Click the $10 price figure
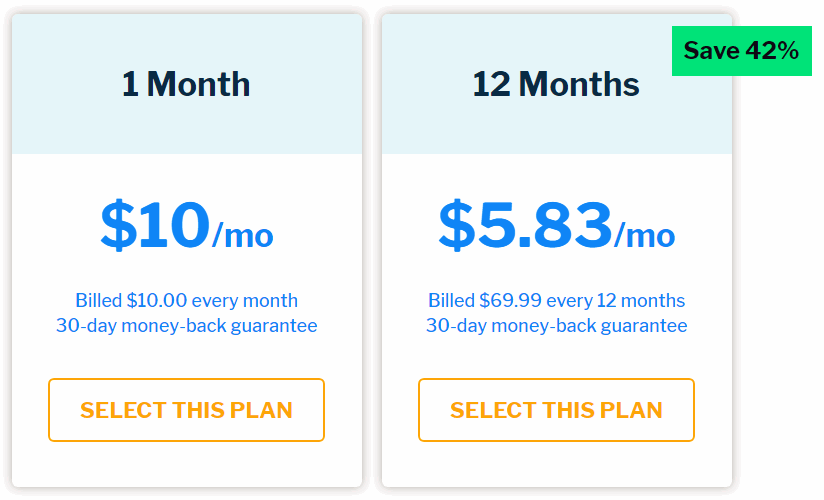This screenshot has height=500, width=824. click(x=156, y=225)
